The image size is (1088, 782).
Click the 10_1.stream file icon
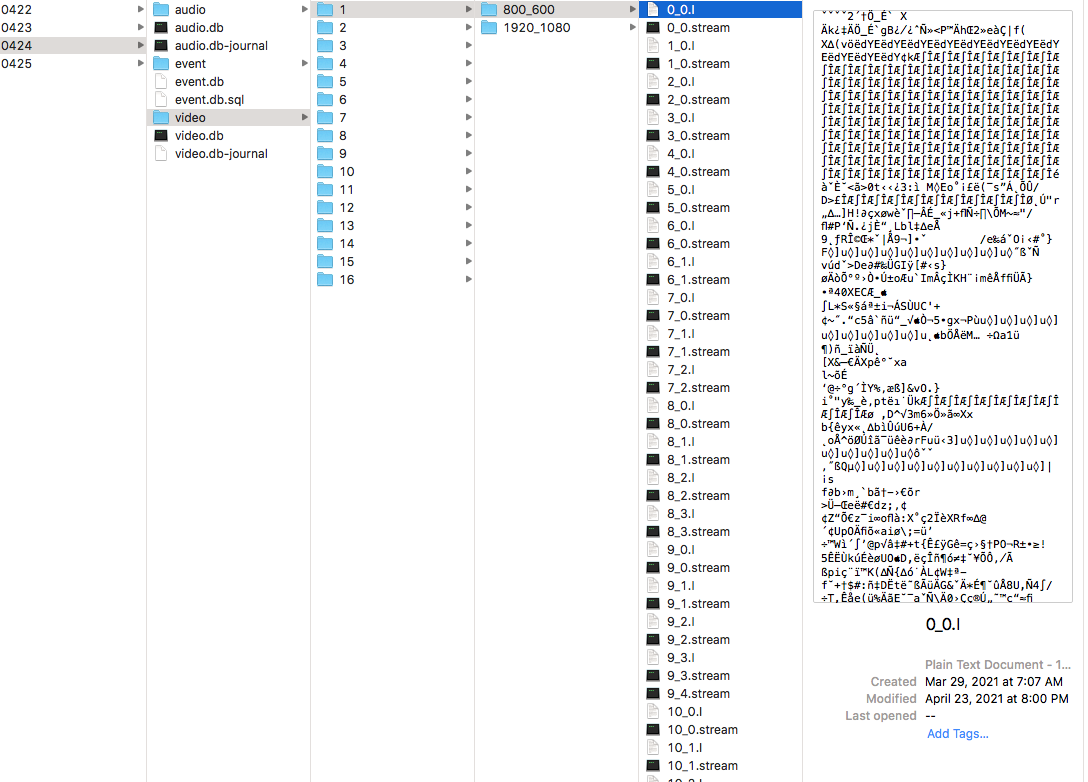coord(653,766)
